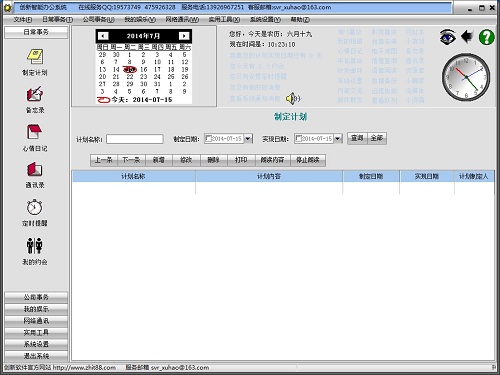This screenshot has width=500, height=375.
Task: Click the app icon in title bar
Action: tap(7, 7)
